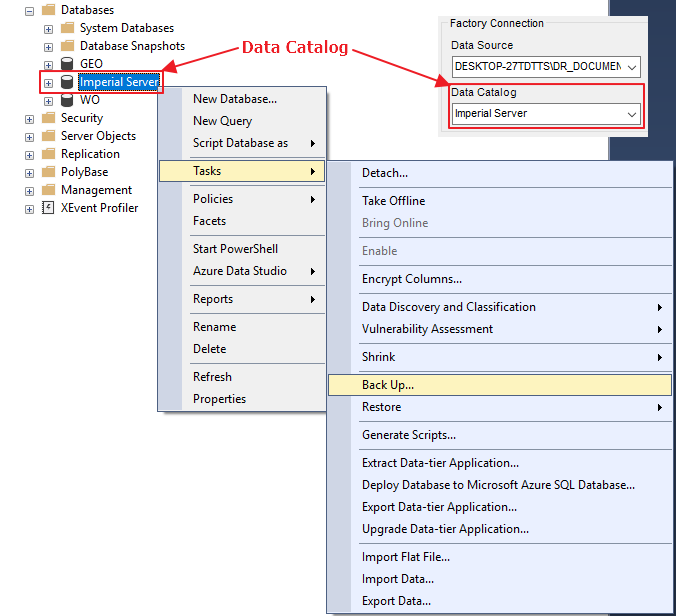Open the Data Source dropdown
Viewport: 676px width, 616px height.
(x=632, y=67)
